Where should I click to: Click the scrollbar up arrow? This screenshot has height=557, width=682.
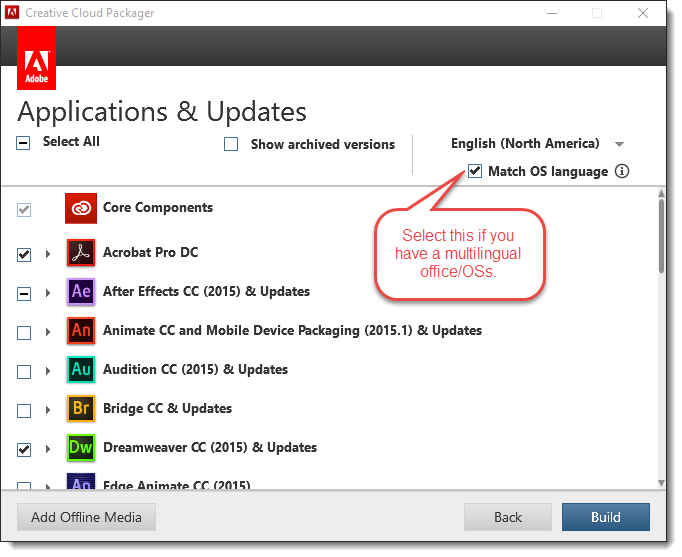662,193
